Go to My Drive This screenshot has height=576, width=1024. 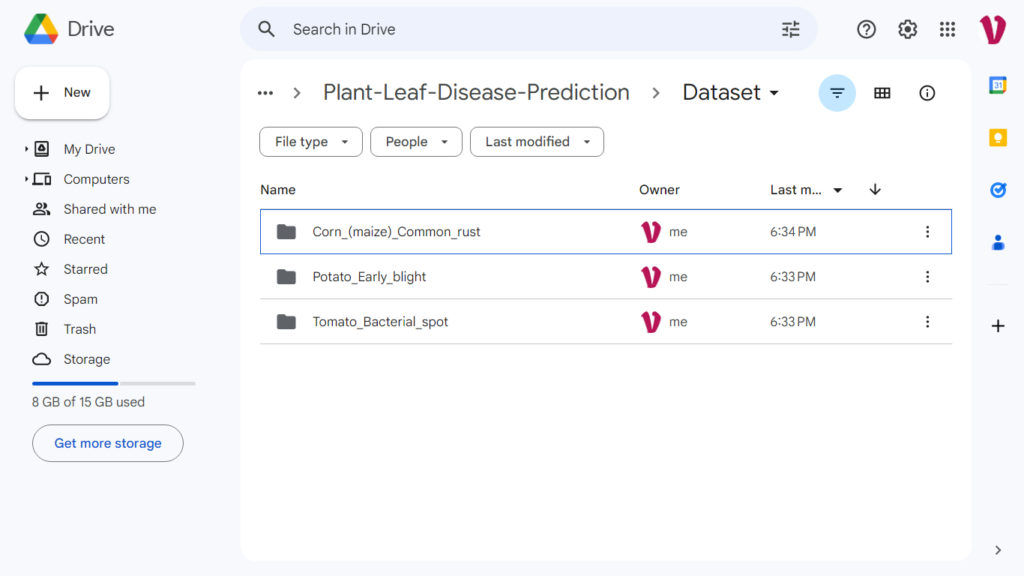89,149
